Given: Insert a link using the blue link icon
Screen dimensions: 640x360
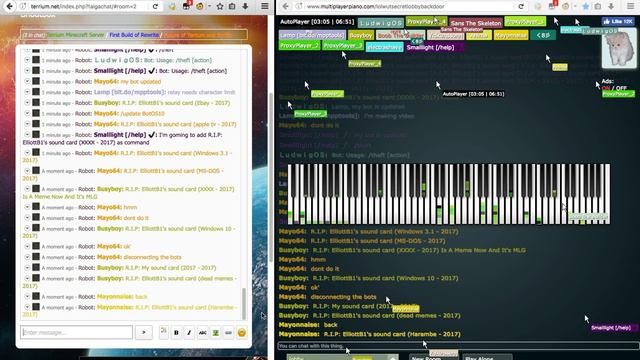Looking at the screenshot, I should click(228, 333).
